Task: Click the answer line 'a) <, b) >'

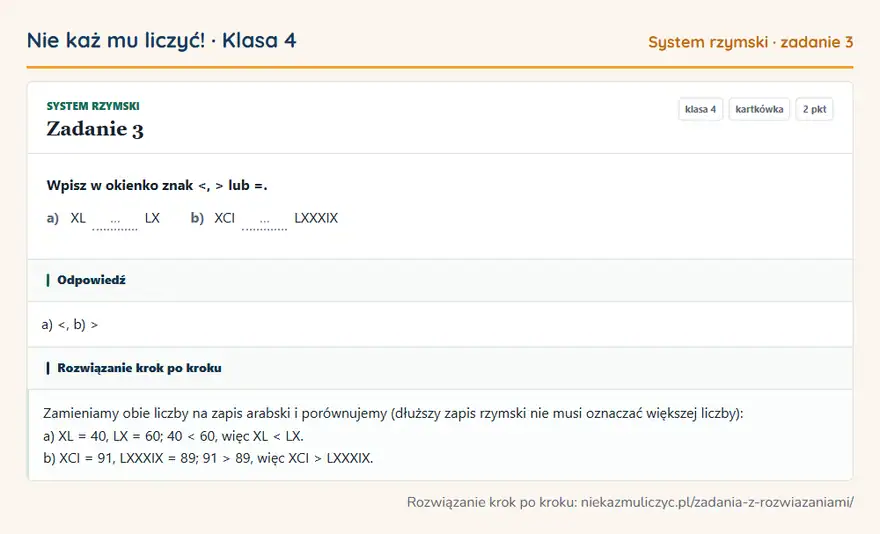Action: click(x=70, y=325)
